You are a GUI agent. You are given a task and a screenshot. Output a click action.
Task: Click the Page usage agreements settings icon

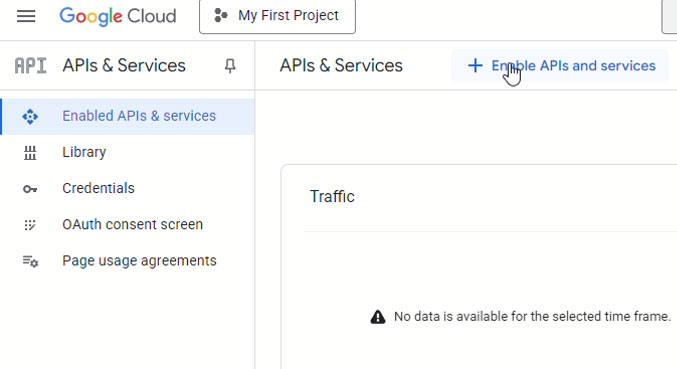(x=30, y=262)
